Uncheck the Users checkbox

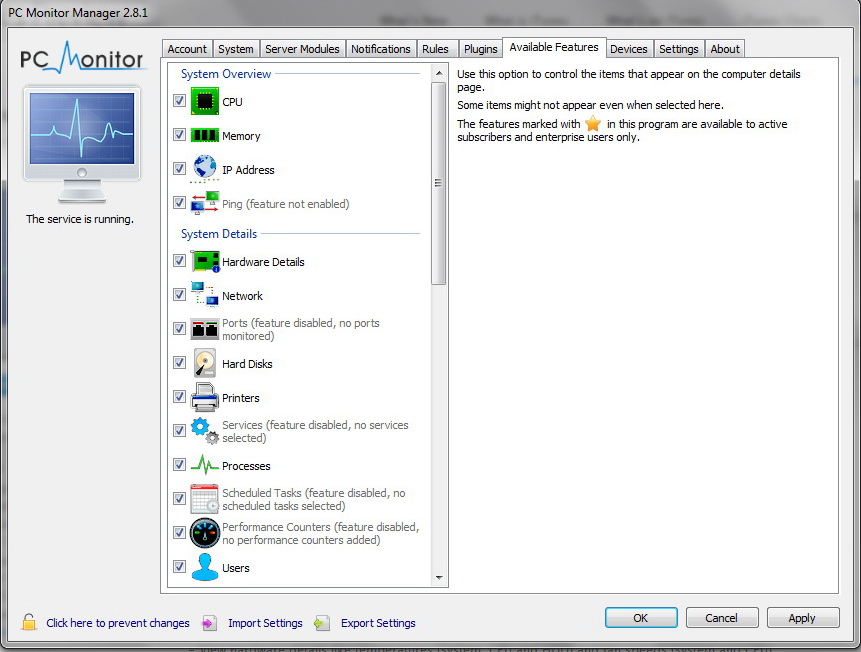pyautogui.click(x=179, y=566)
